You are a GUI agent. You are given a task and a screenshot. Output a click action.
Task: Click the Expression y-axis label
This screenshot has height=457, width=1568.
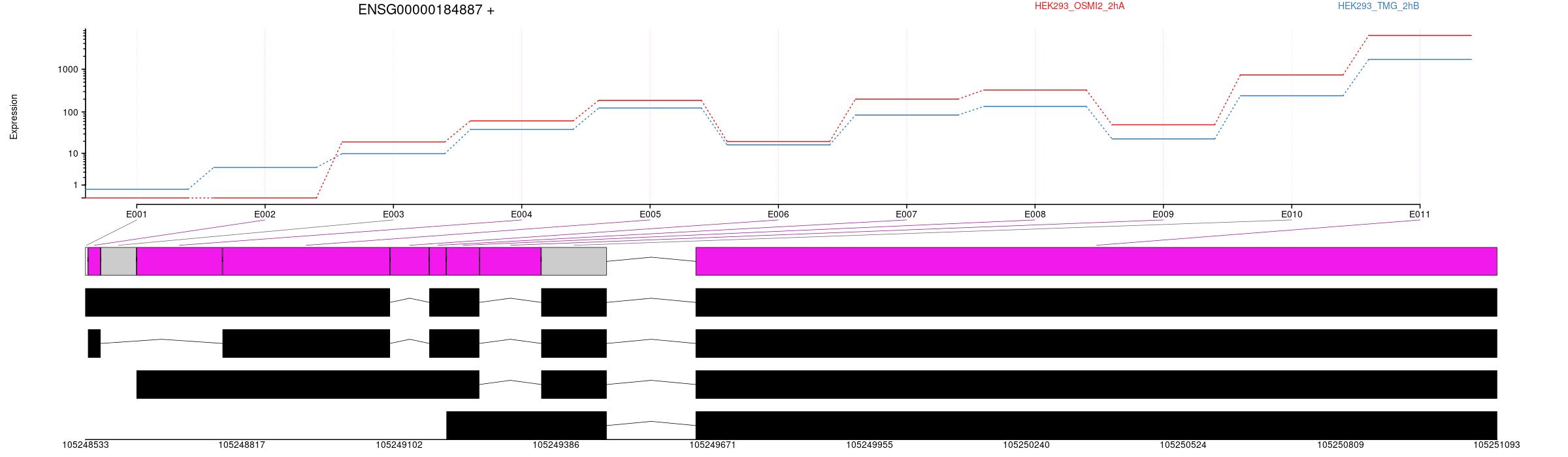coord(14,117)
